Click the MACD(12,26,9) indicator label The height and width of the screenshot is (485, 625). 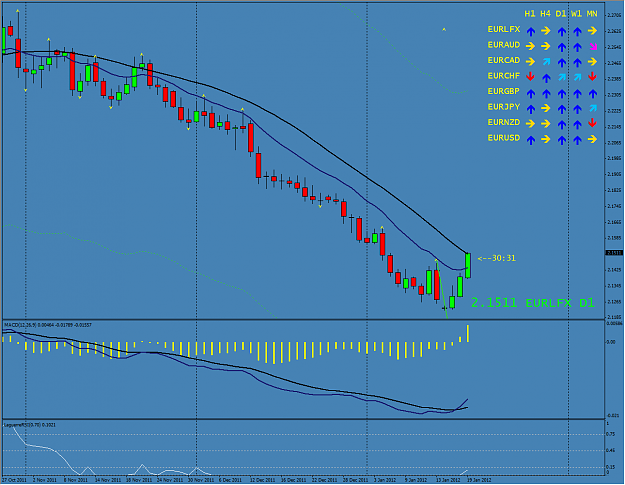coord(48,325)
